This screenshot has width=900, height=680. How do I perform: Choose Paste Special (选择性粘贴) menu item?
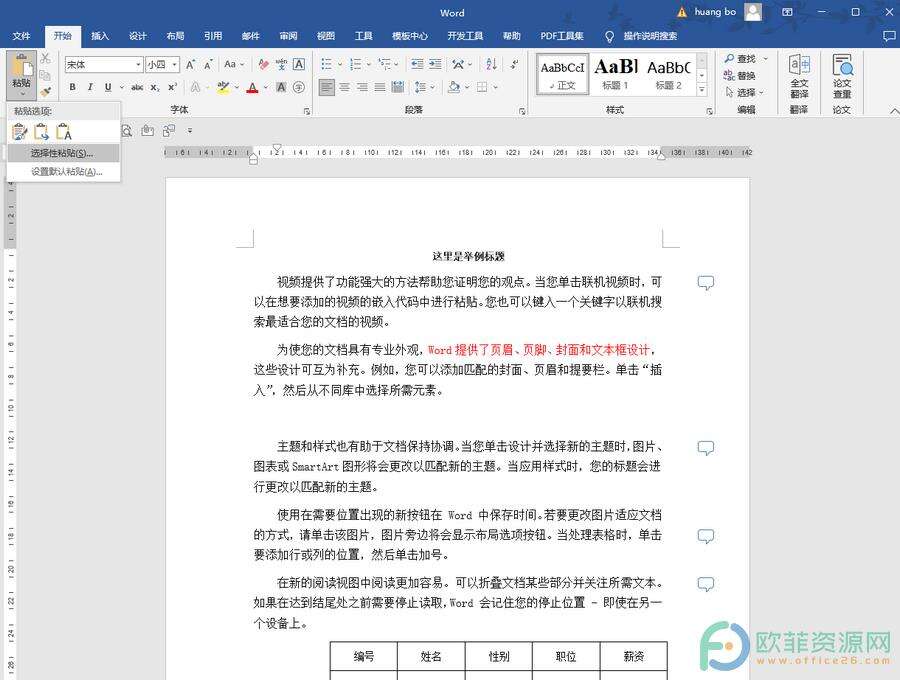[x=63, y=153]
